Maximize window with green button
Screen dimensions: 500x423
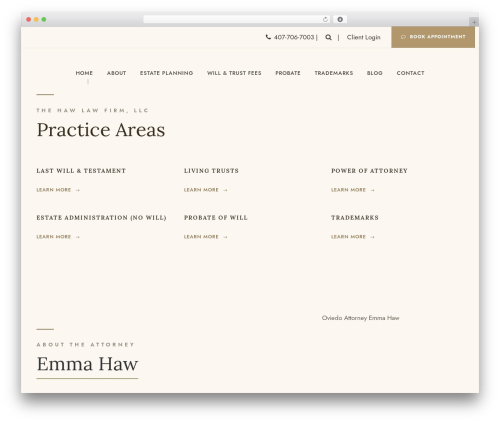[x=44, y=20]
